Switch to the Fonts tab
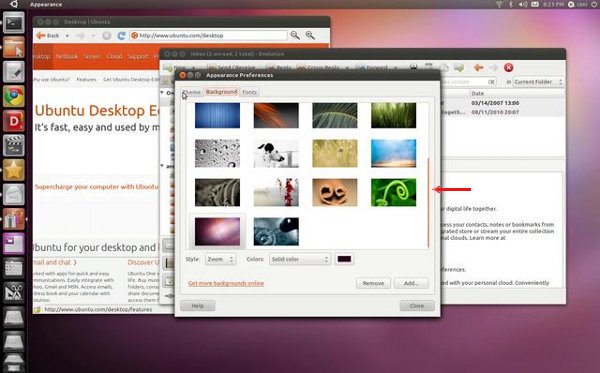 (x=249, y=92)
